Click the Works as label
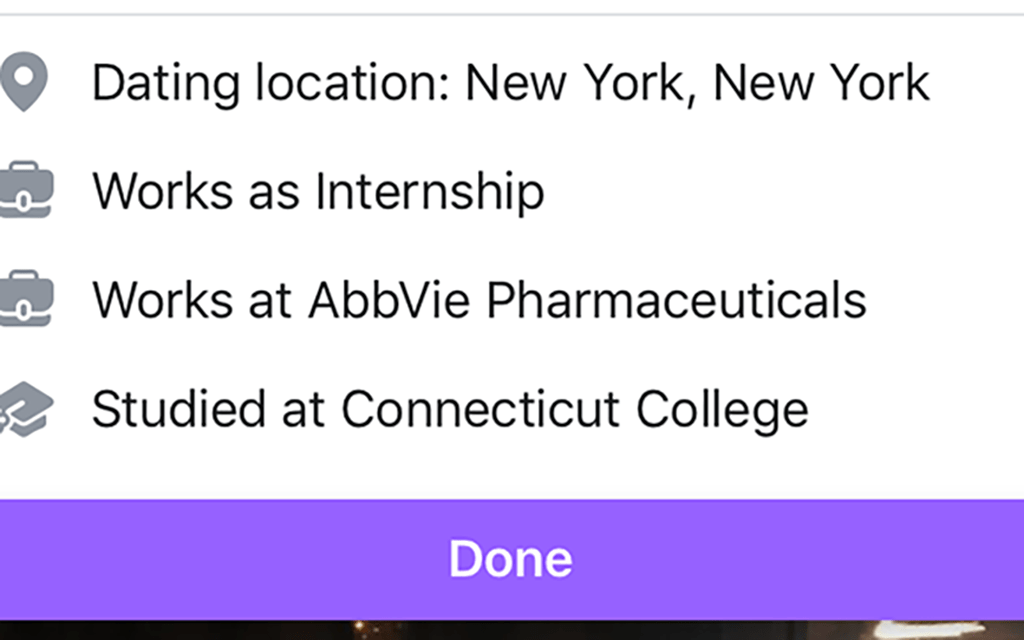The width and height of the screenshot is (1024, 640). pyautogui.click(x=195, y=191)
